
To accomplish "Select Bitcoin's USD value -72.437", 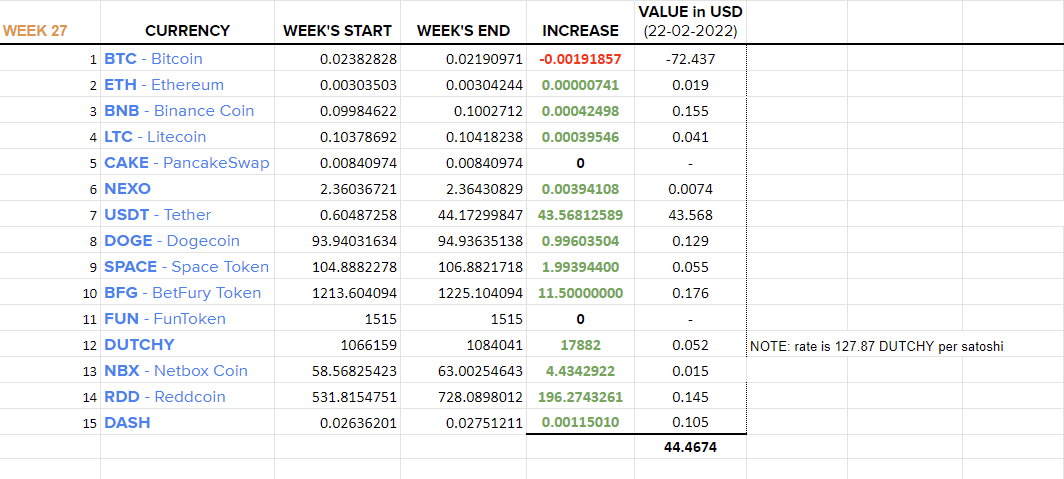I will (x=691, y=59).
